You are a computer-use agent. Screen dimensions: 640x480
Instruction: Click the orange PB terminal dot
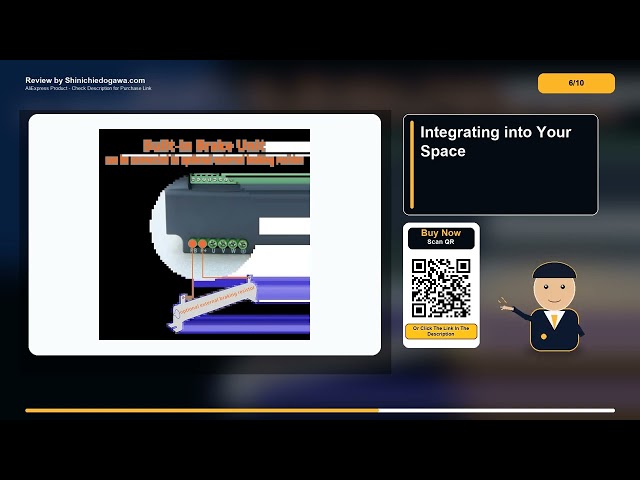pyautogui.click(x=192, y=244)
